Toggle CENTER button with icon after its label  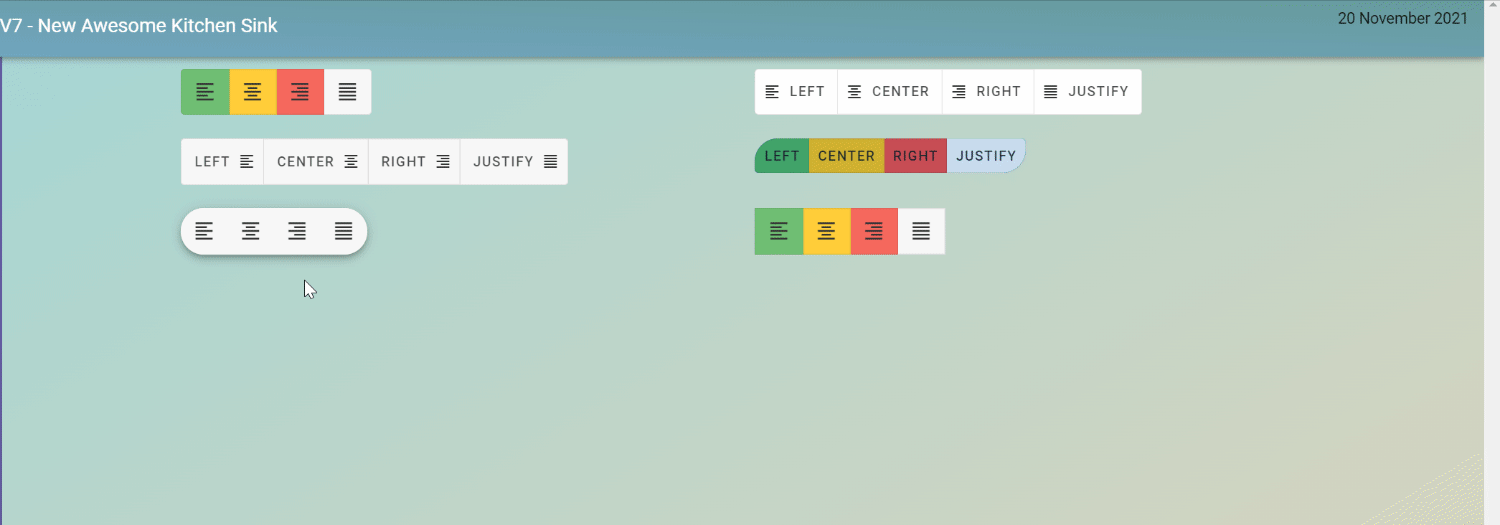[x=316, y=162]
